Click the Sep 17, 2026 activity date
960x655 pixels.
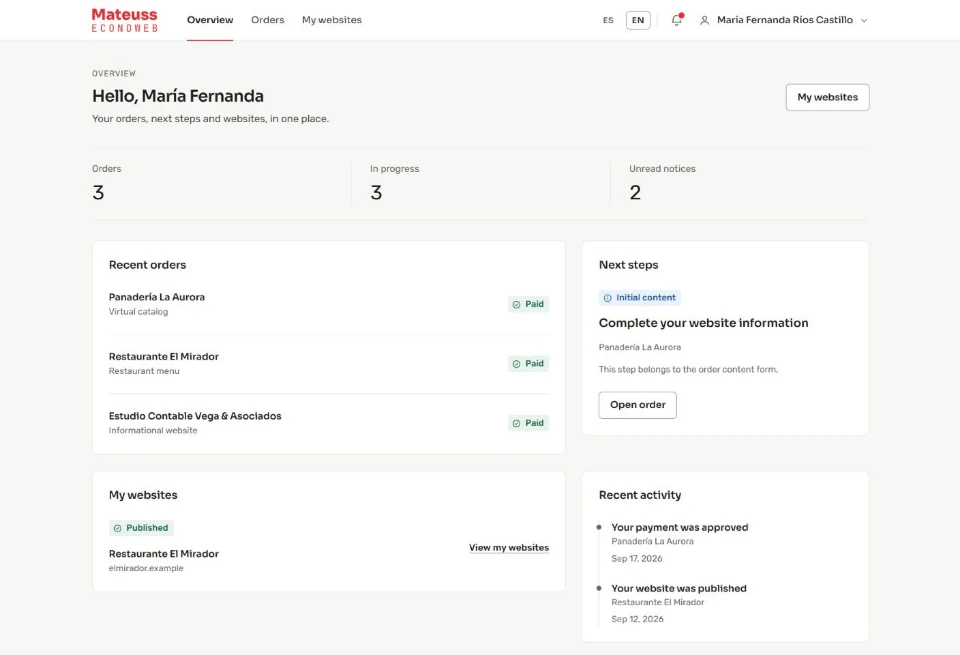[637, 558]
